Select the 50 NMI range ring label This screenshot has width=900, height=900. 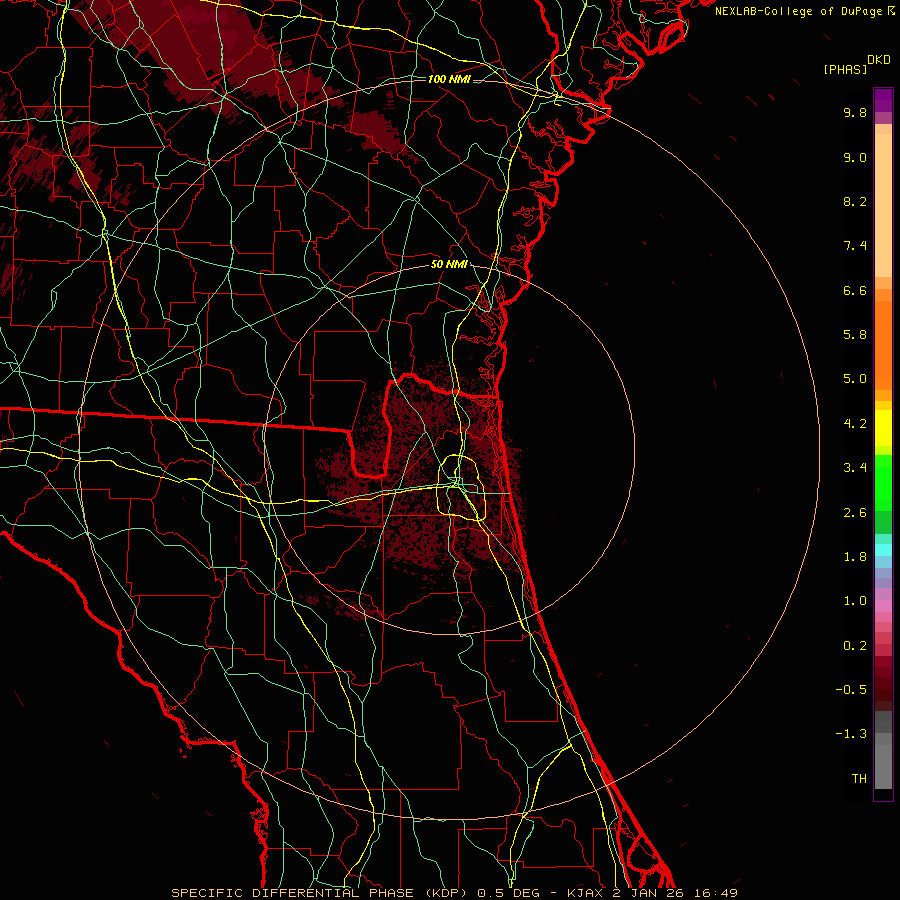(x=449, y=265)
